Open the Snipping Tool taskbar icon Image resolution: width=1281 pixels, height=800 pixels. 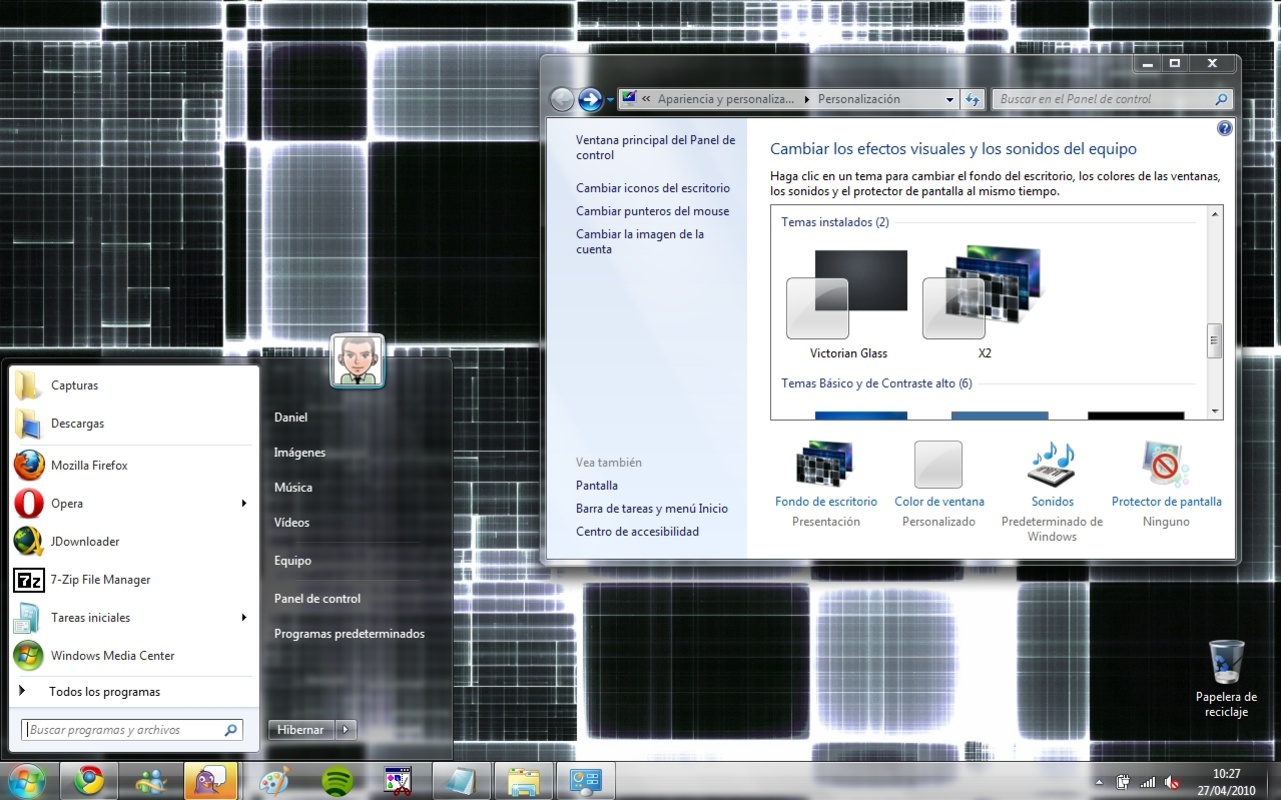pos(399,780)
